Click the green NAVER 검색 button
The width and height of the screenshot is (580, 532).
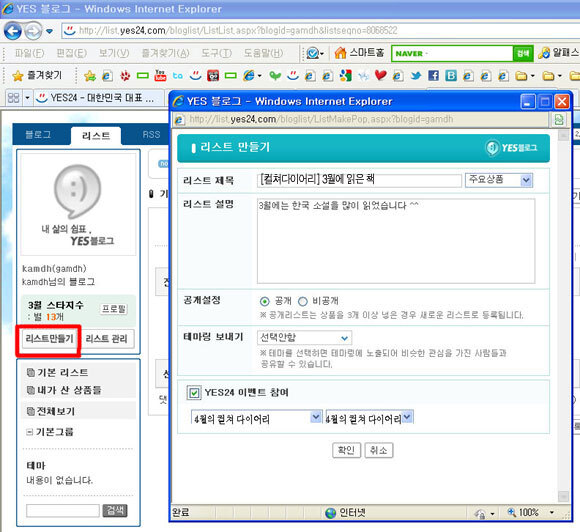[523, 54]
